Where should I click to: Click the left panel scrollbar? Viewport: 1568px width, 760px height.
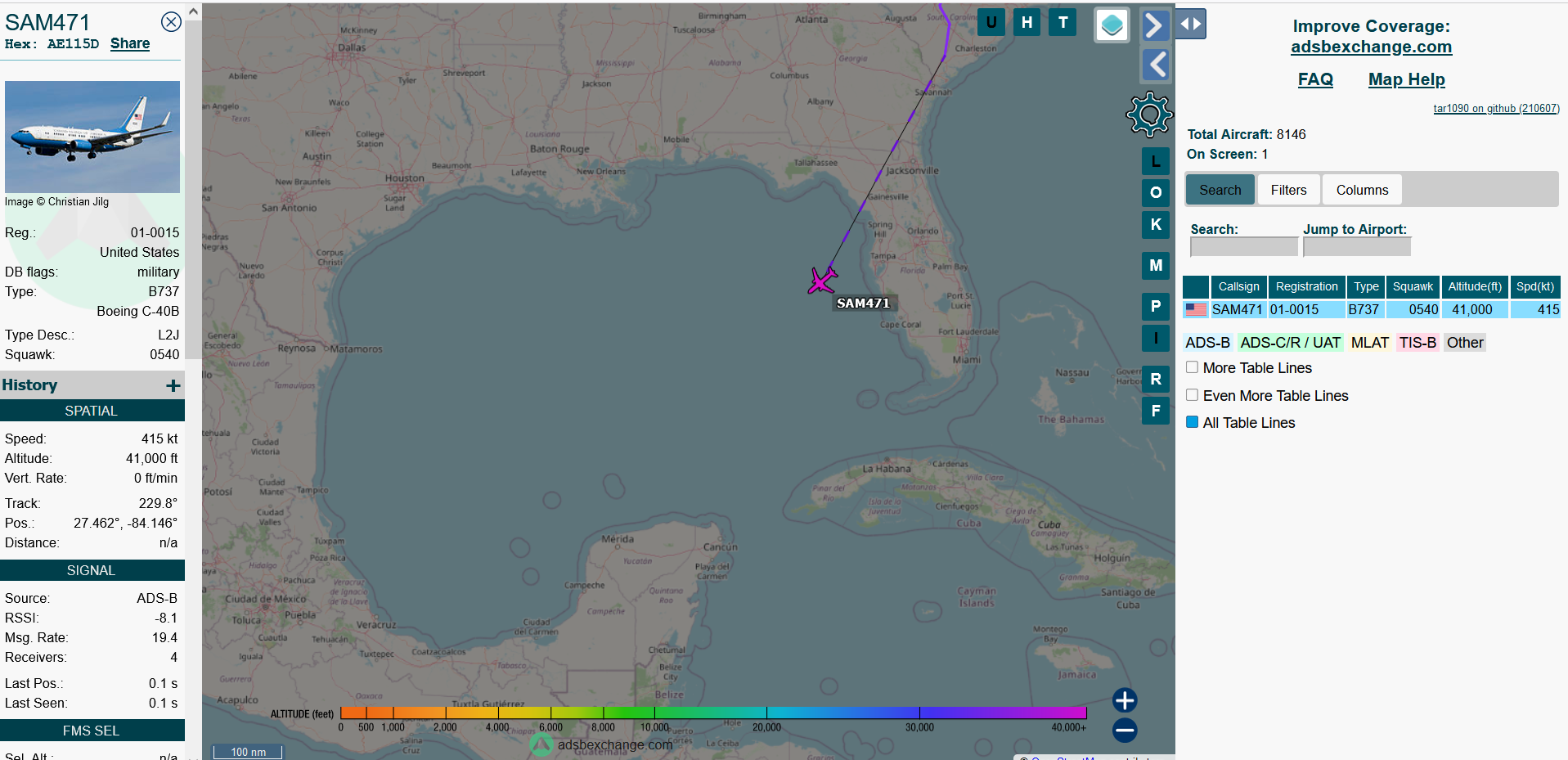click(193, 188)
